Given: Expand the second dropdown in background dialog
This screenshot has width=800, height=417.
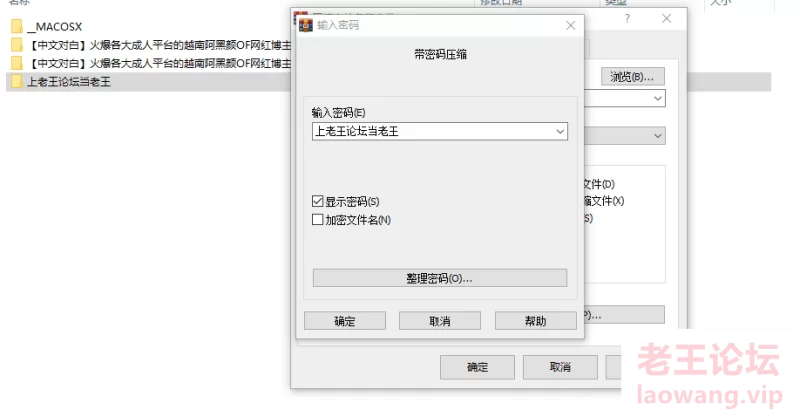Looking at the screenshot, I should [x=658, y=136].
